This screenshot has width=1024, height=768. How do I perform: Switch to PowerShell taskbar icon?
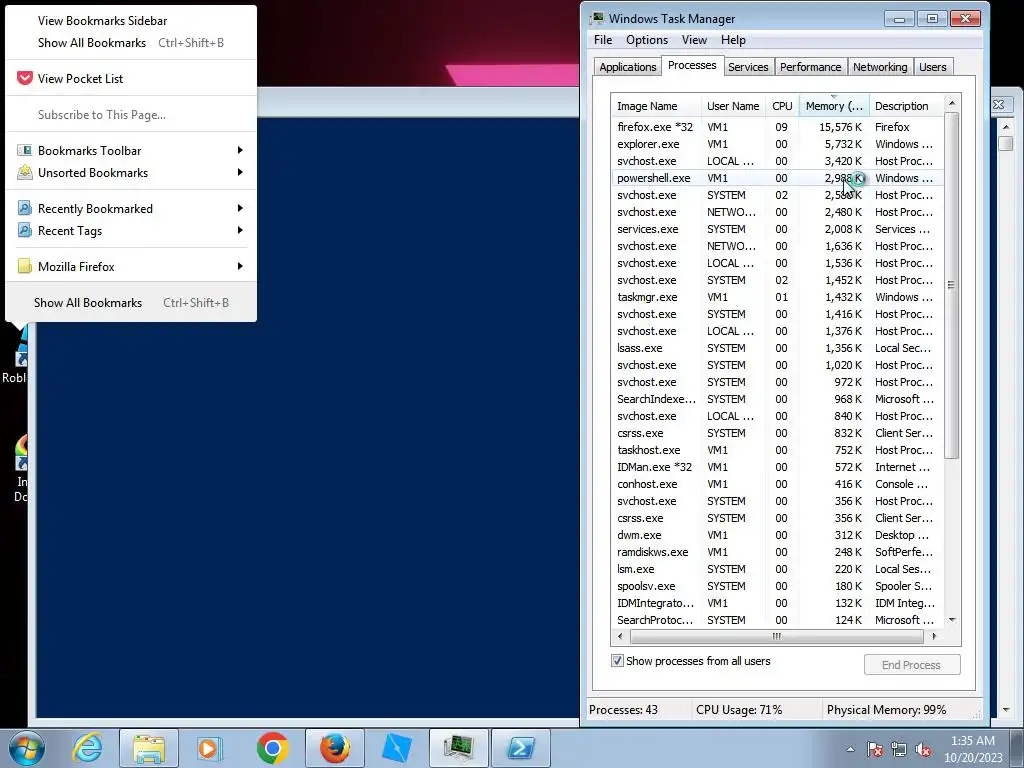tap(520, 748)
